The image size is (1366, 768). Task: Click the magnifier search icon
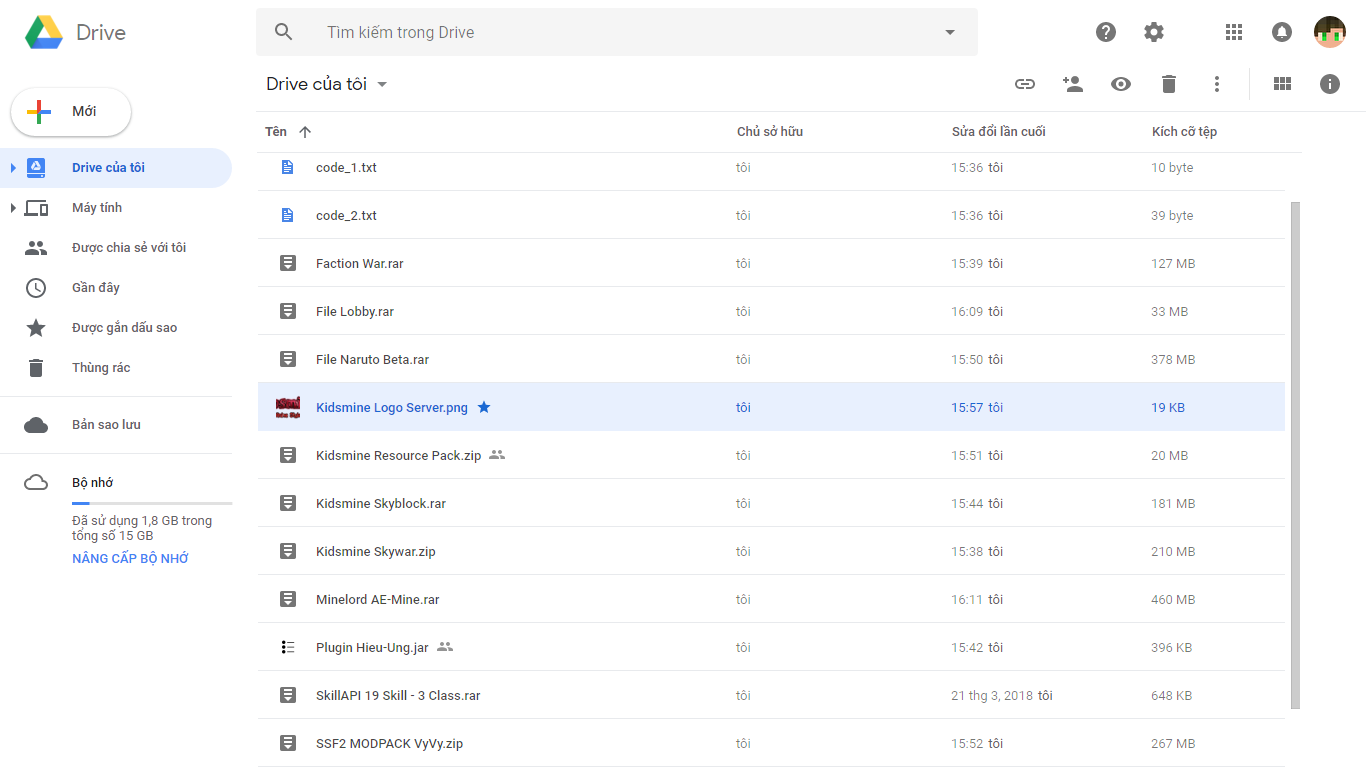(284, 32)
